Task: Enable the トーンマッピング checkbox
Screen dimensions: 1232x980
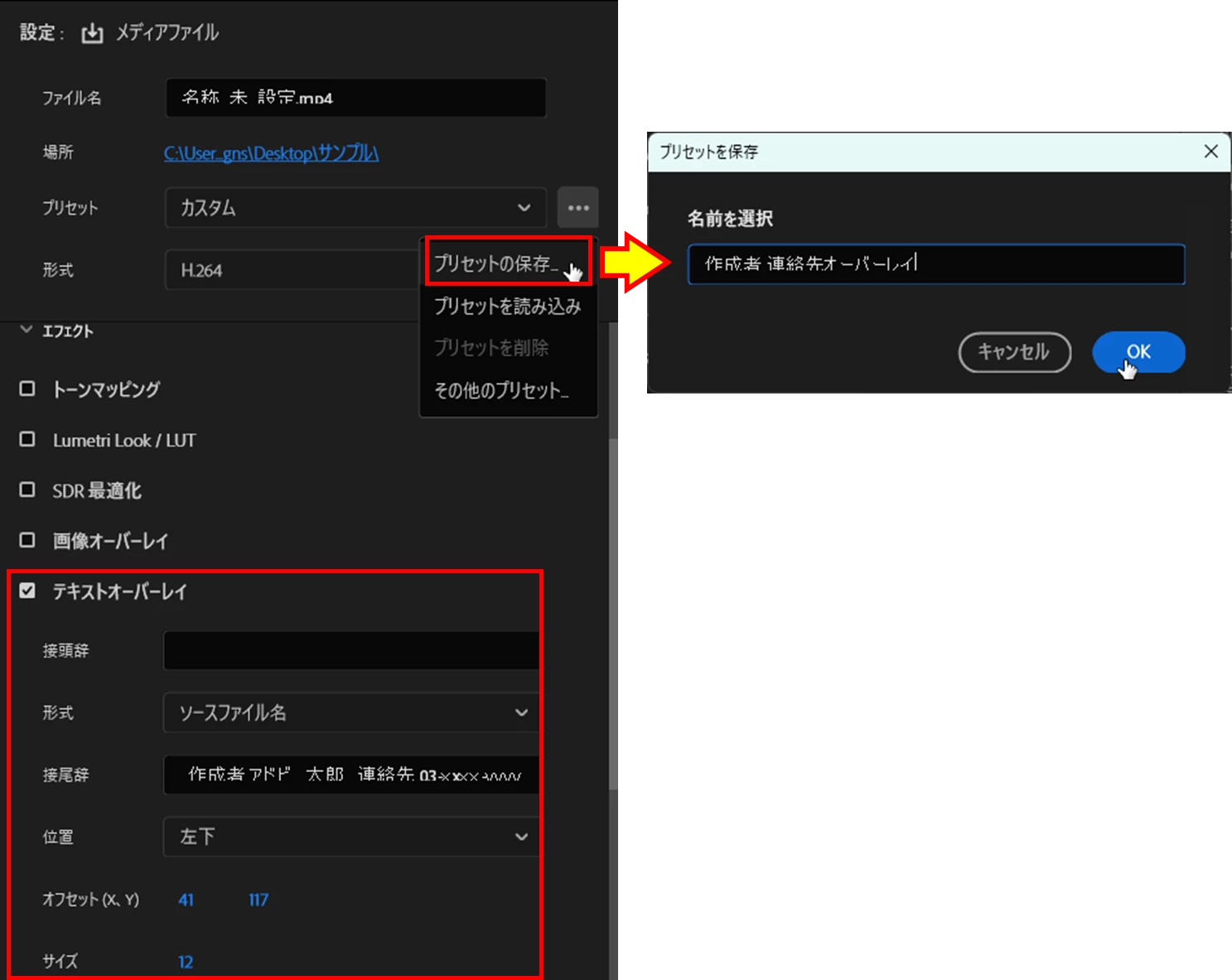Action: click(x=27, y=389)
